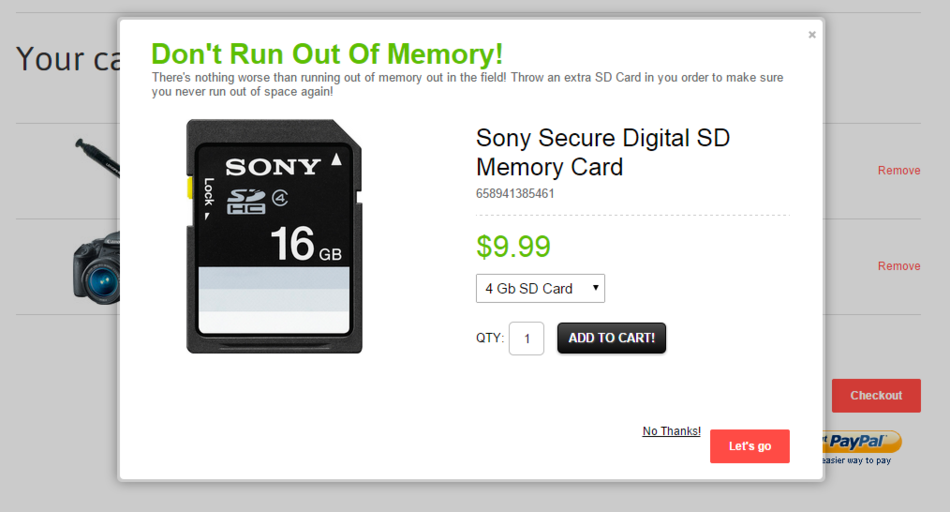Open the Sony Secure Digital SD Memory Card title
The width and height of the screenshot is (950, 512).
tap(603, 152)
